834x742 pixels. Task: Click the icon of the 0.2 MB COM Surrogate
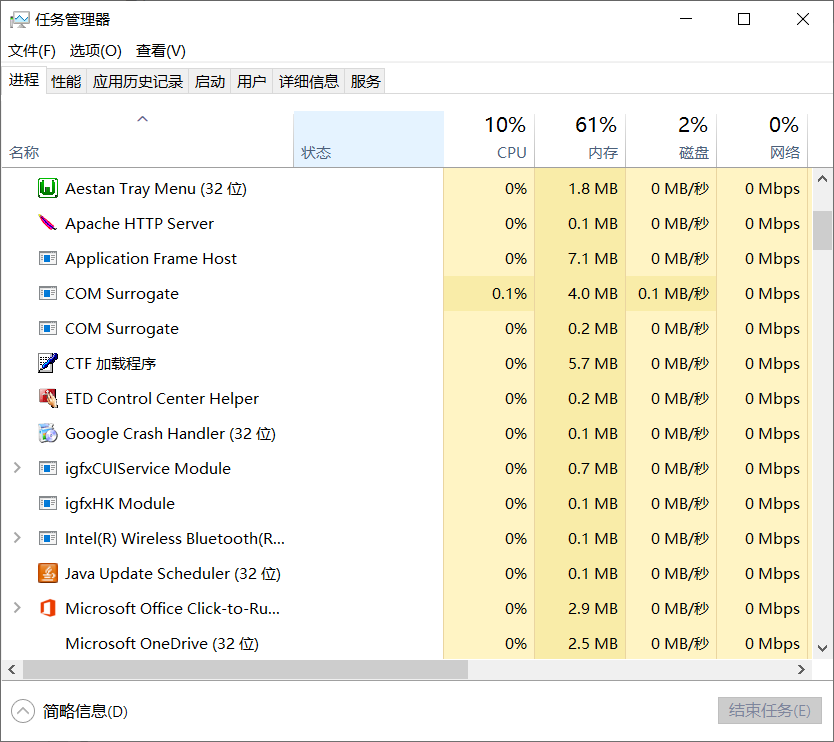48,329
